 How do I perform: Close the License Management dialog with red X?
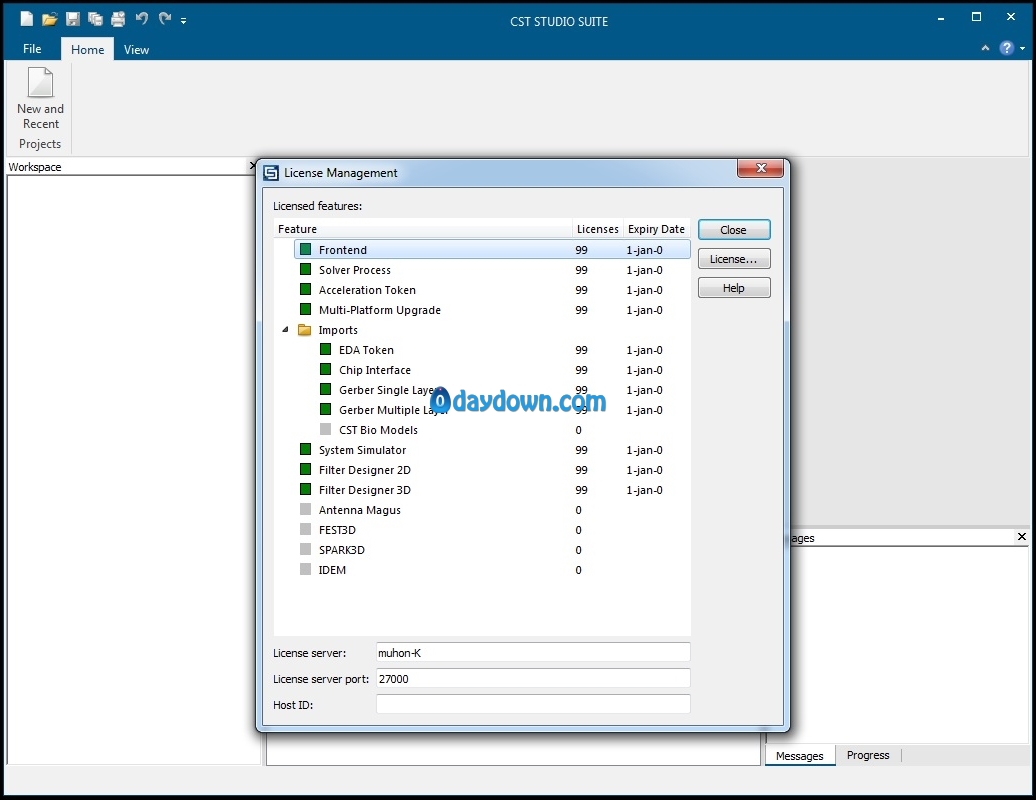760,168
